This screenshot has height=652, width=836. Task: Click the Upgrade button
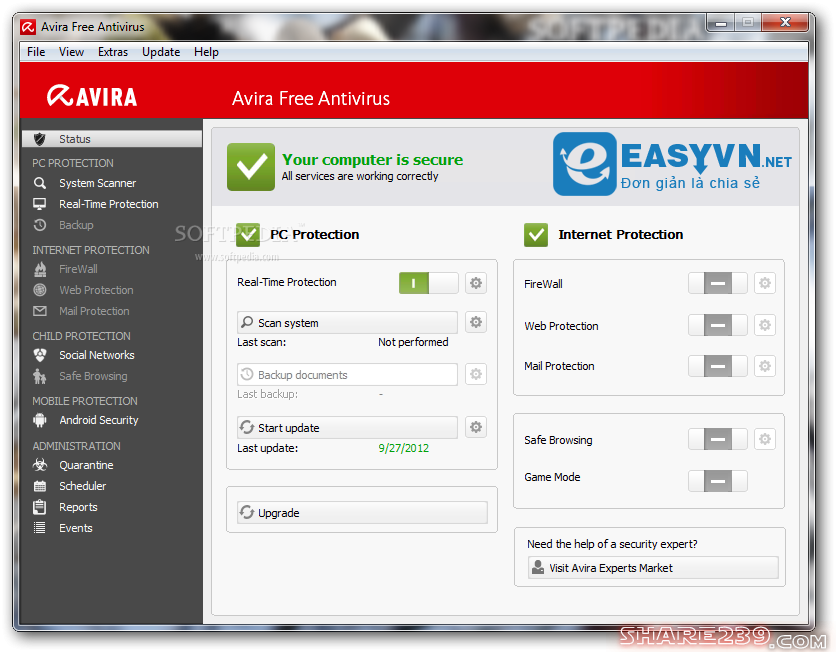tap(362, 513)
